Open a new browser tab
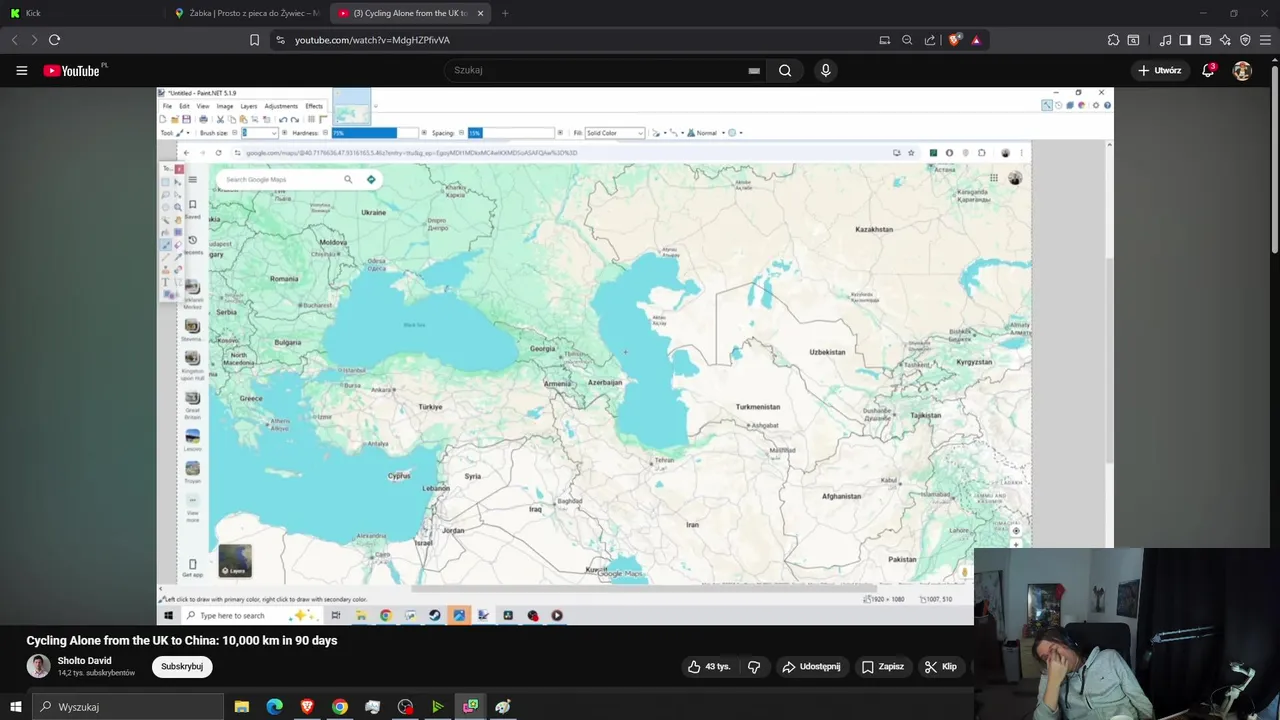The width and height of the screenshot is (1280, 720). pyautogui.click(x=505, y=13)
